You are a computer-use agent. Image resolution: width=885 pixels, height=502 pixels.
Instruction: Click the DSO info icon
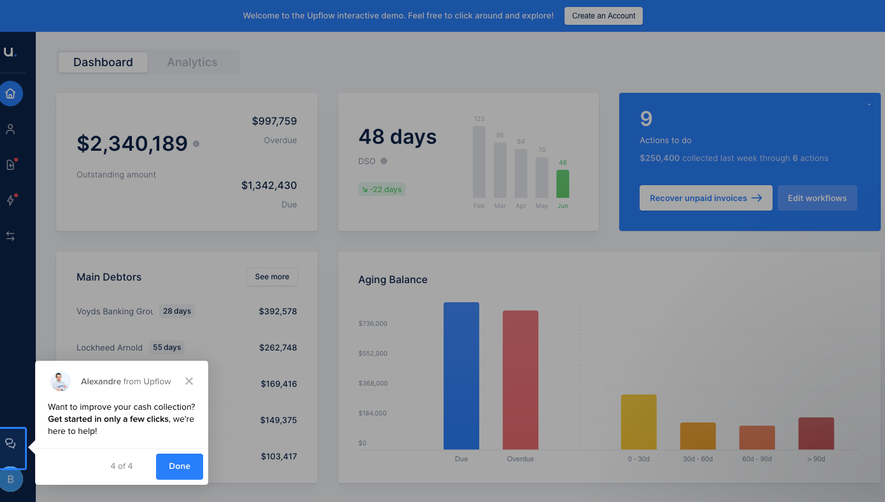pyautogui.click(x=384, y=161)
